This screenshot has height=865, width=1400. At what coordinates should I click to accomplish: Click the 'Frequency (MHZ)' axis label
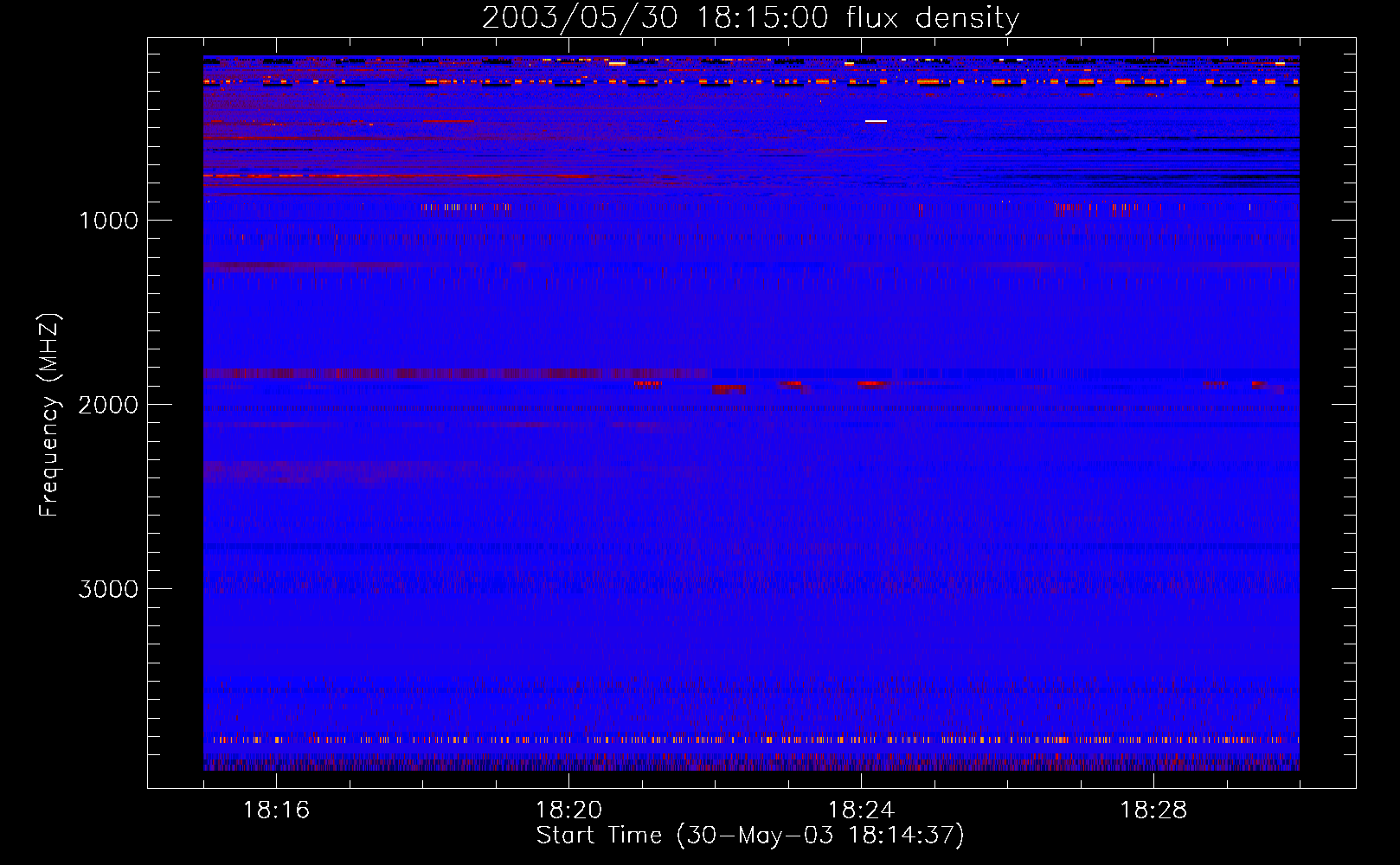click(50, 414)
